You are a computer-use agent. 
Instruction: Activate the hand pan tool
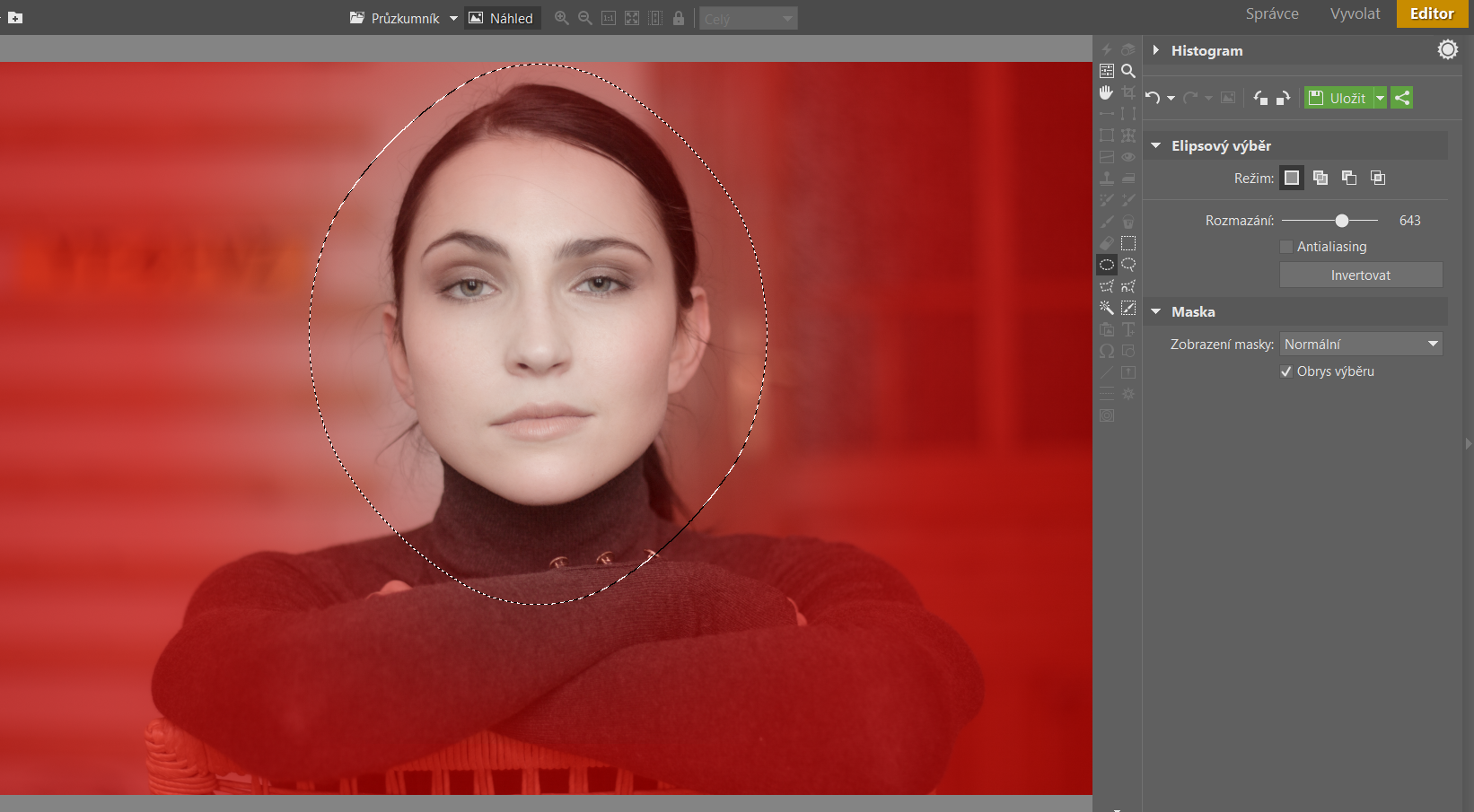(x=1107, y=92)
